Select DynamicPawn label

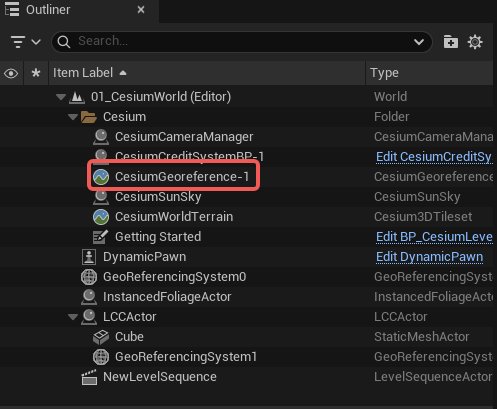[144, 257]
